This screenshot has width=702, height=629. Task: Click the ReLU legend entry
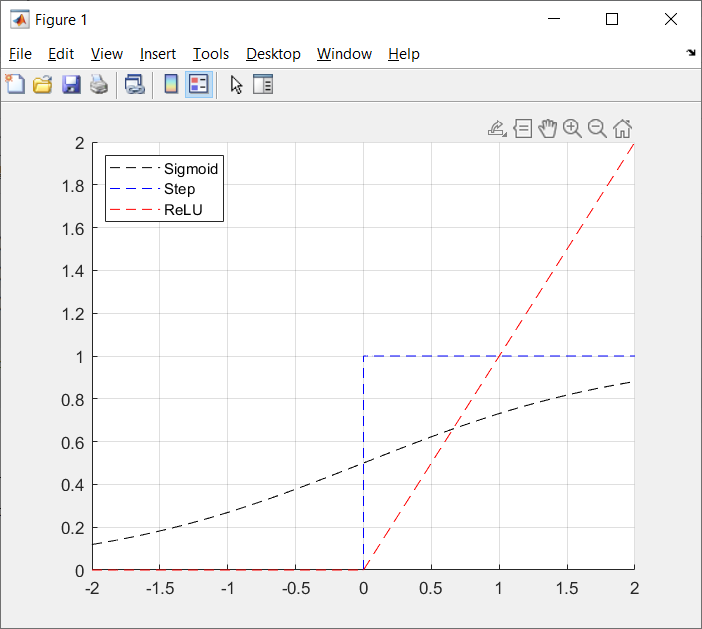coord(156,209)
